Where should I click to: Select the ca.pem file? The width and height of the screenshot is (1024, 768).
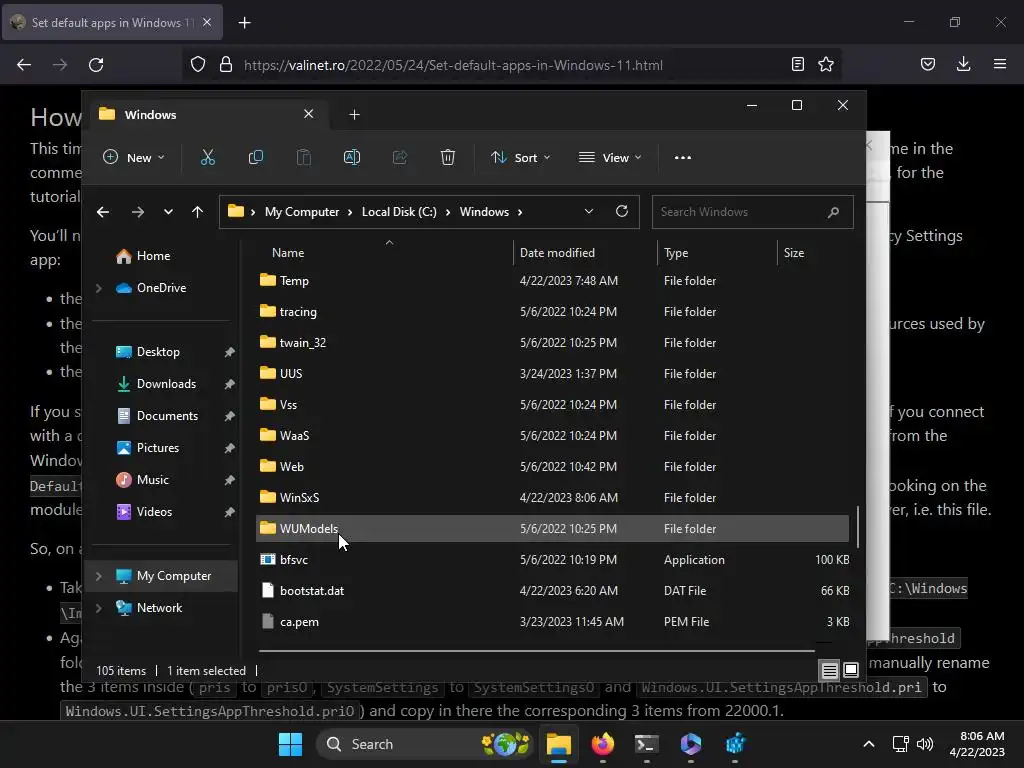[x=552, y=622]
